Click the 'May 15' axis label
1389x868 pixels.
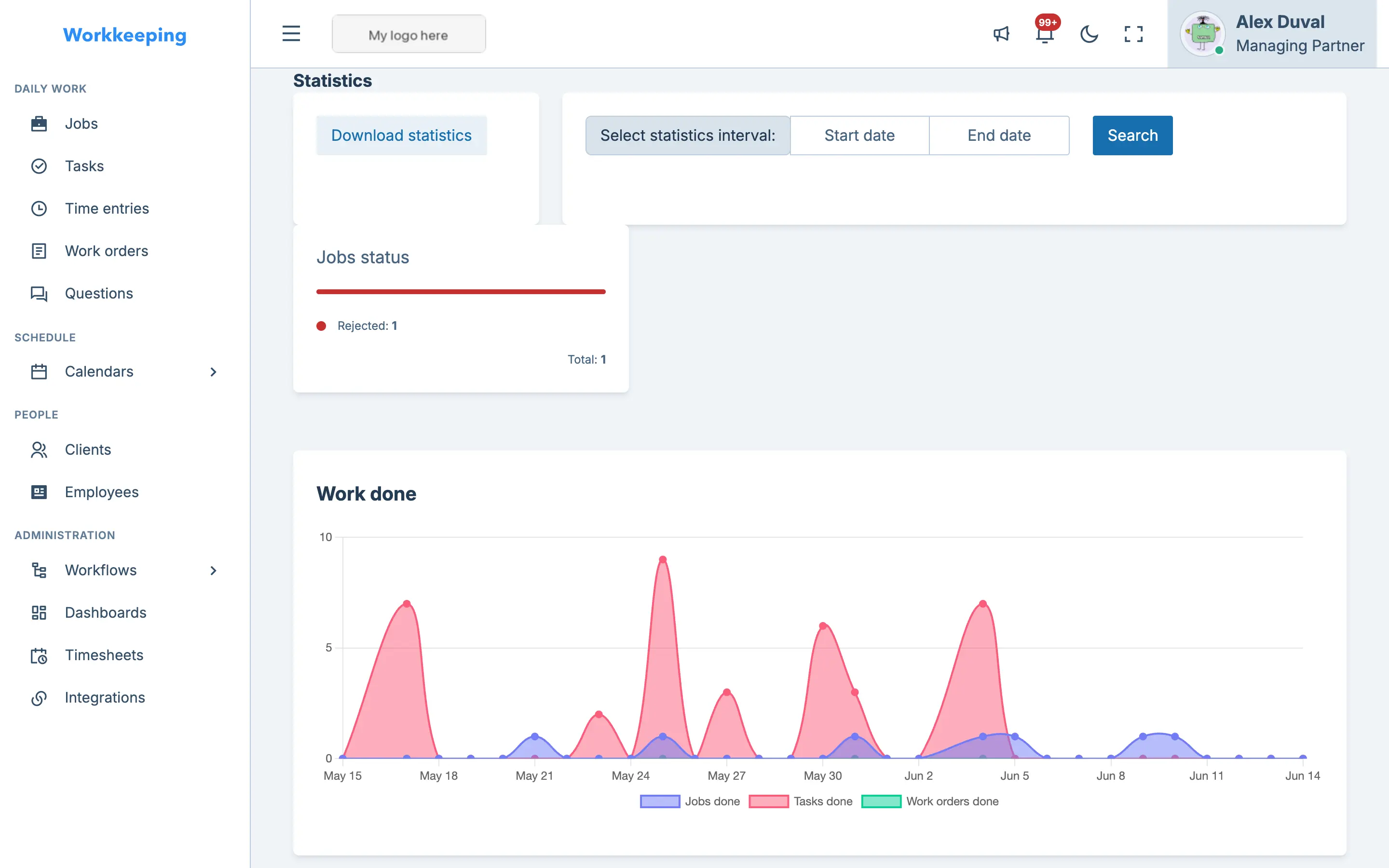342,775
